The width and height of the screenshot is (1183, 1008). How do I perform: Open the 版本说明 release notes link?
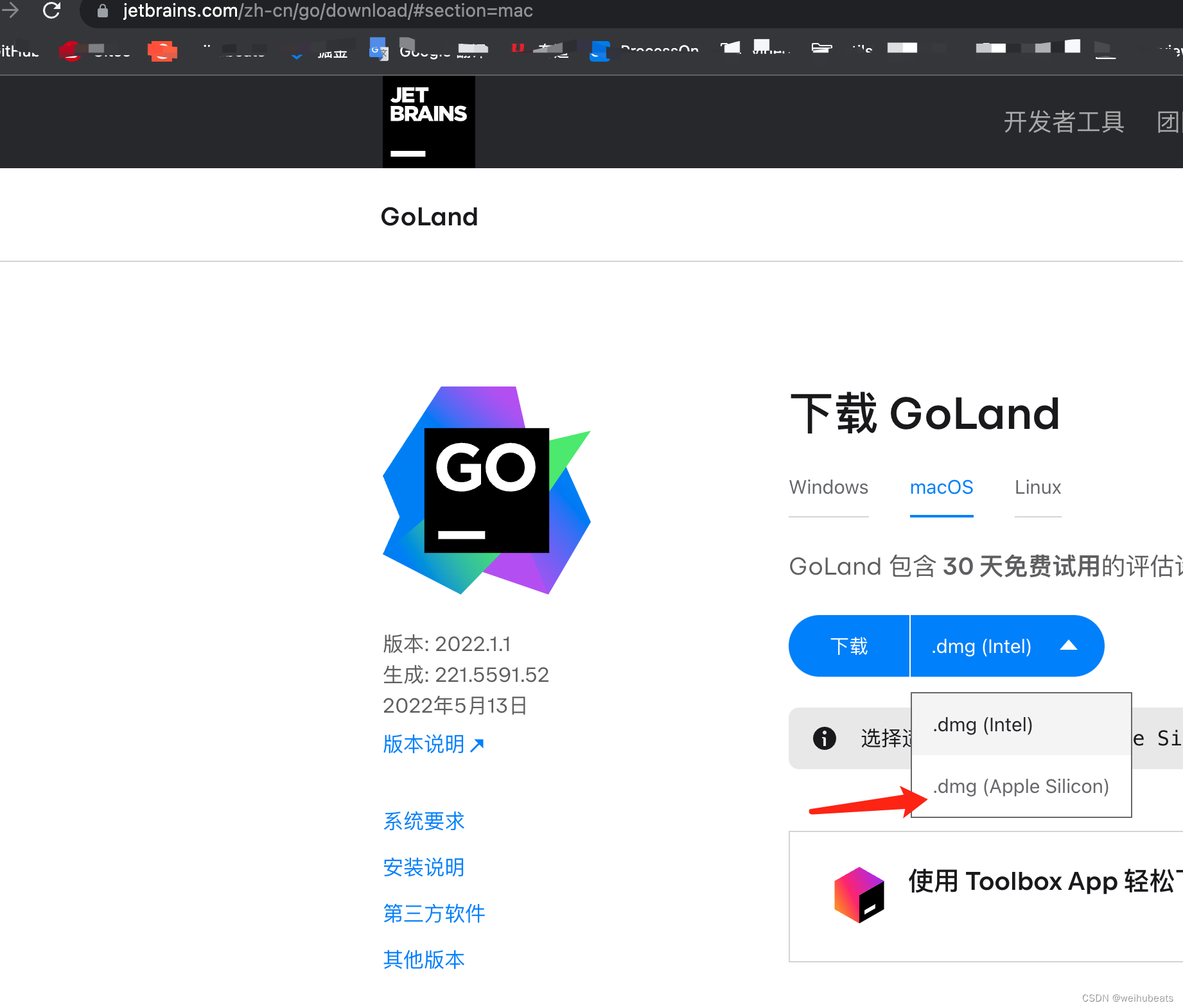coord(434,744)
